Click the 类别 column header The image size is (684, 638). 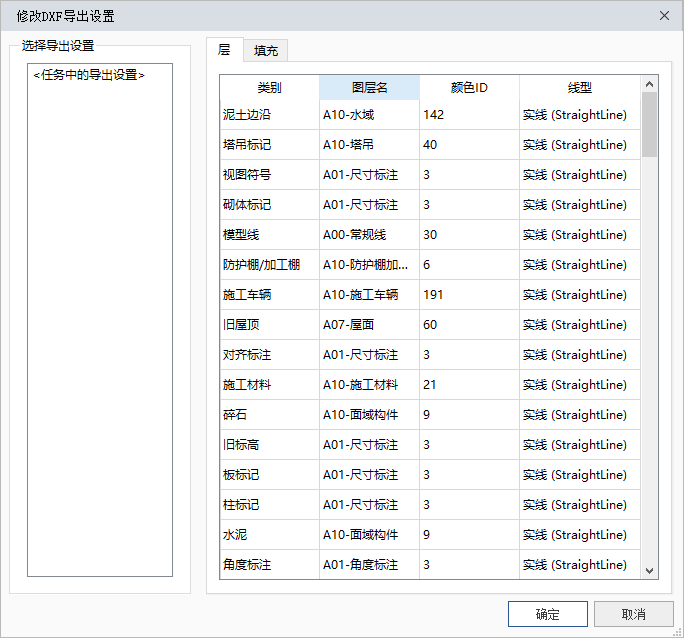(270, 88)
